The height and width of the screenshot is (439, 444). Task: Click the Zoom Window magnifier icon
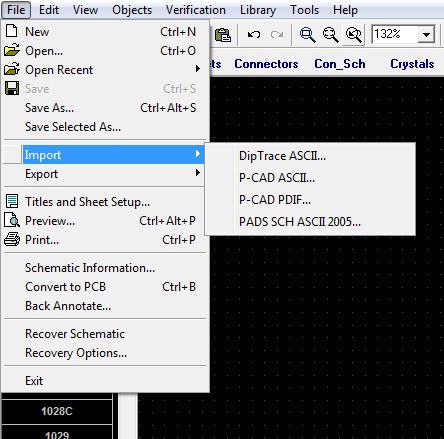(354, 35)
